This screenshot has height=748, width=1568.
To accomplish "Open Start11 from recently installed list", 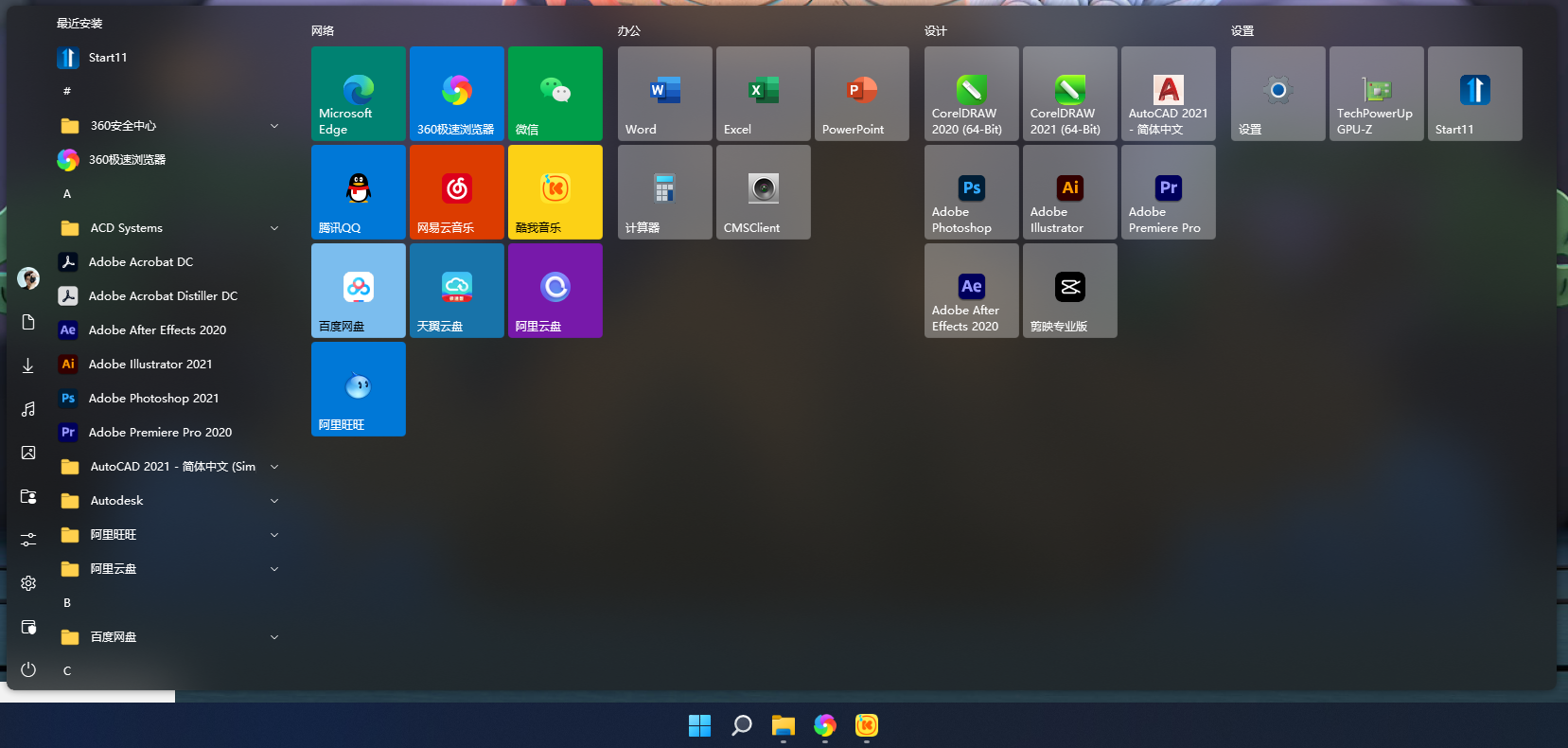I will (x=169, y=58).
